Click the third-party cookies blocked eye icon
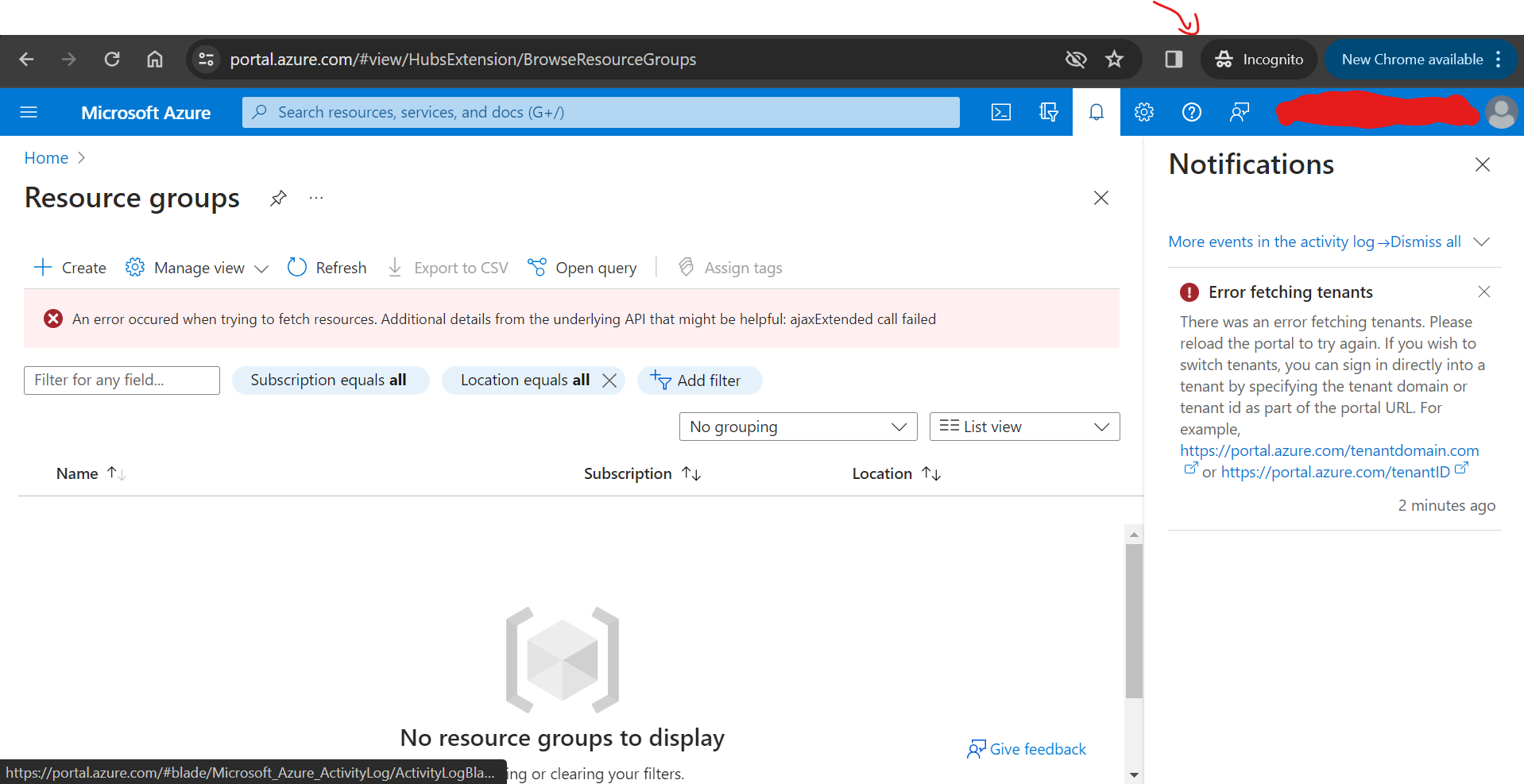 [1076, 60]
